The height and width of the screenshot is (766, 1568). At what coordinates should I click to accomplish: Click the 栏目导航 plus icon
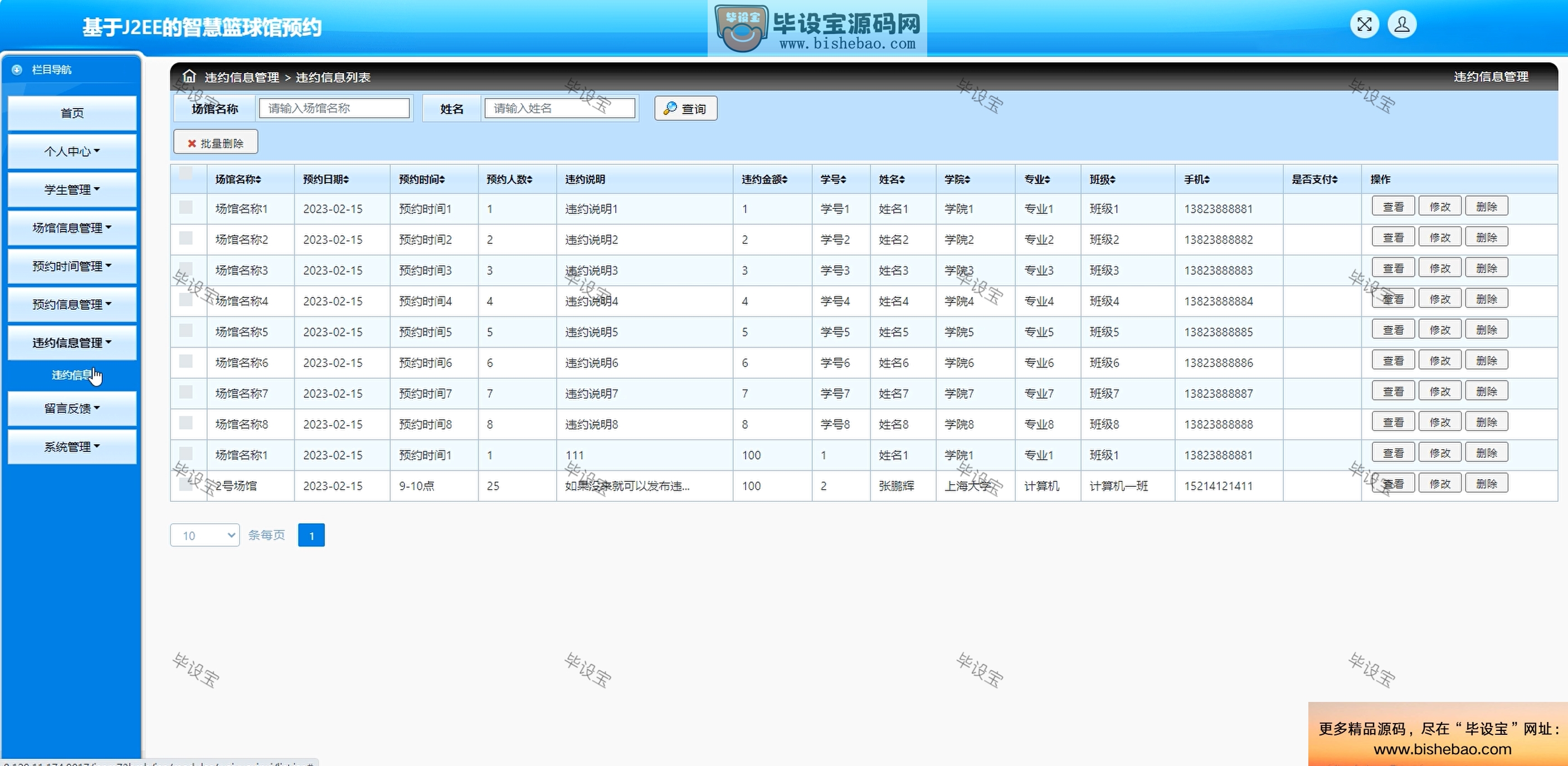point(17,70)
